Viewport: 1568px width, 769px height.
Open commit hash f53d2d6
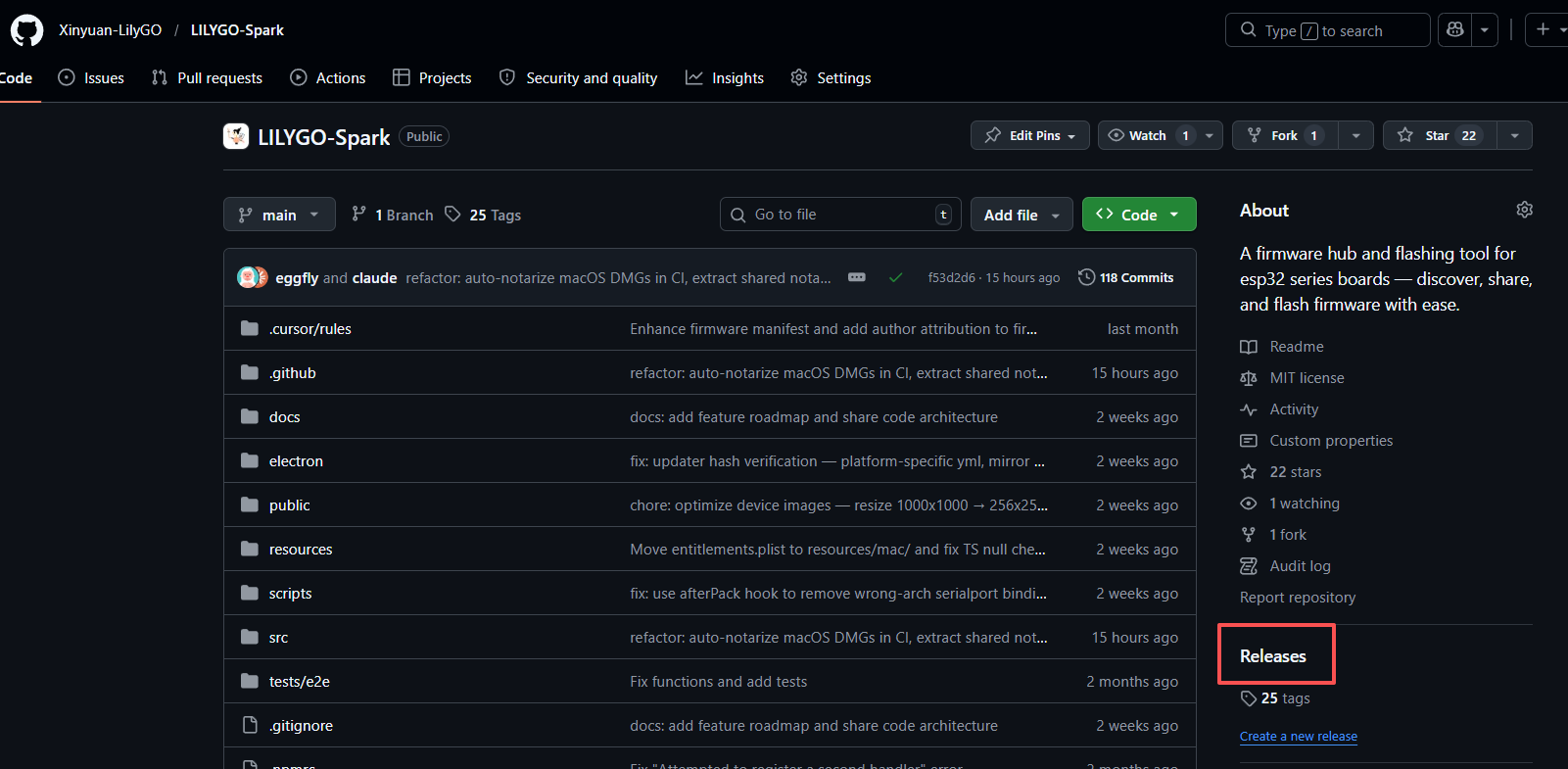pos(951,278)
